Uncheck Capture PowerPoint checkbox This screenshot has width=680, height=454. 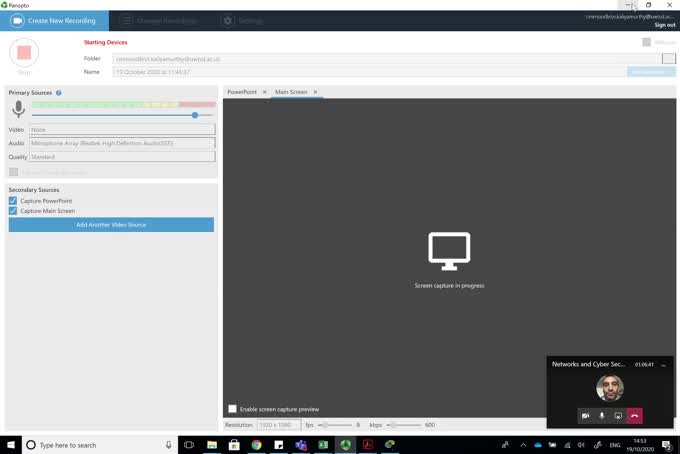(x=13, y=201)
